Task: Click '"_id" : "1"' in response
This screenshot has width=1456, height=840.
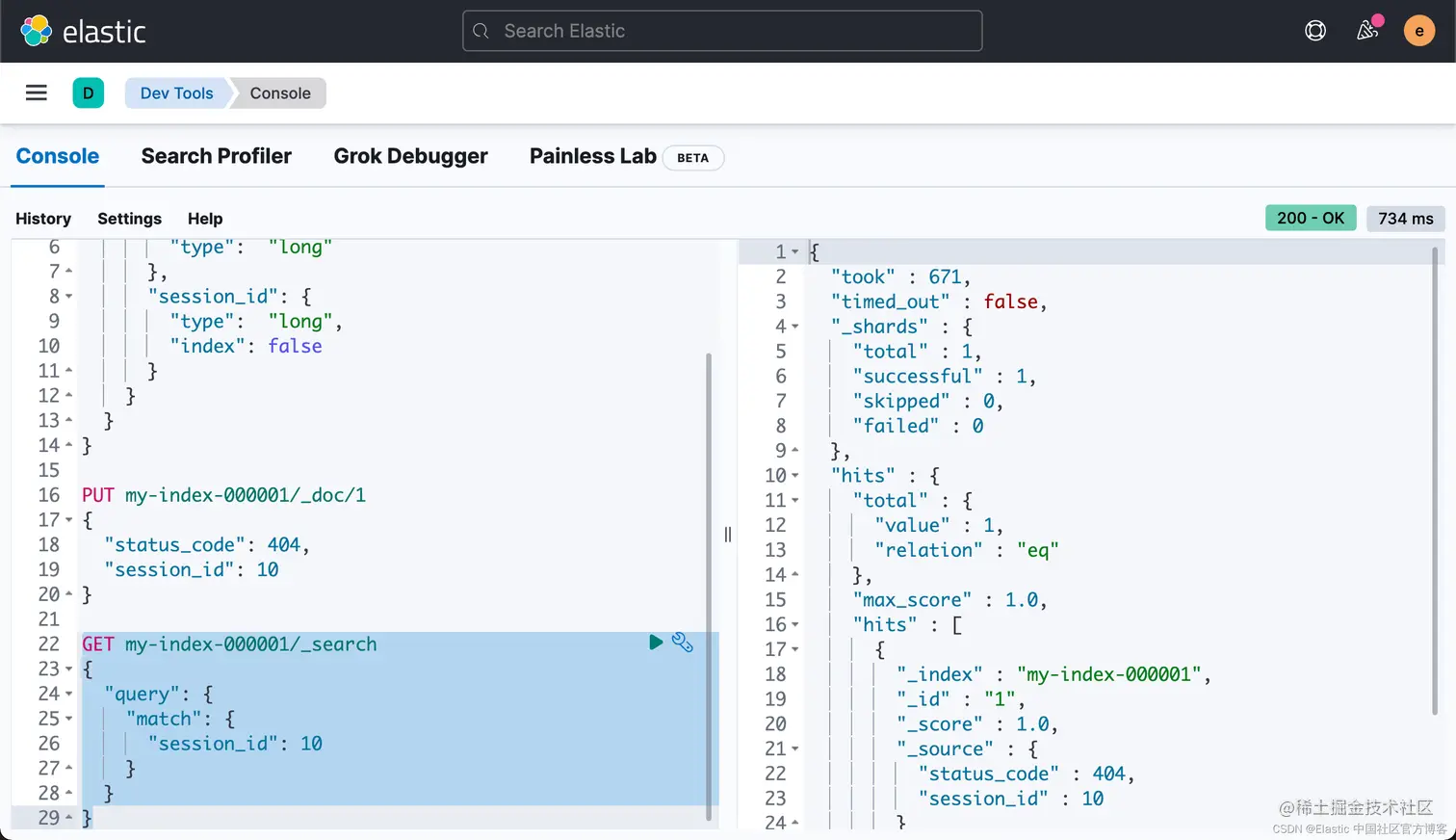Action: (957, 699)
